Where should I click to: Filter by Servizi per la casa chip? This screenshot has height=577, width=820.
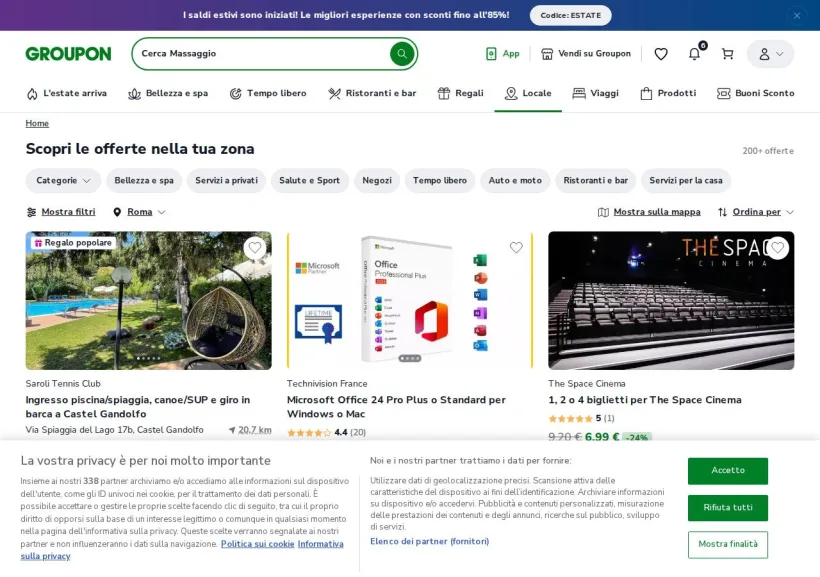pos(686,180)
